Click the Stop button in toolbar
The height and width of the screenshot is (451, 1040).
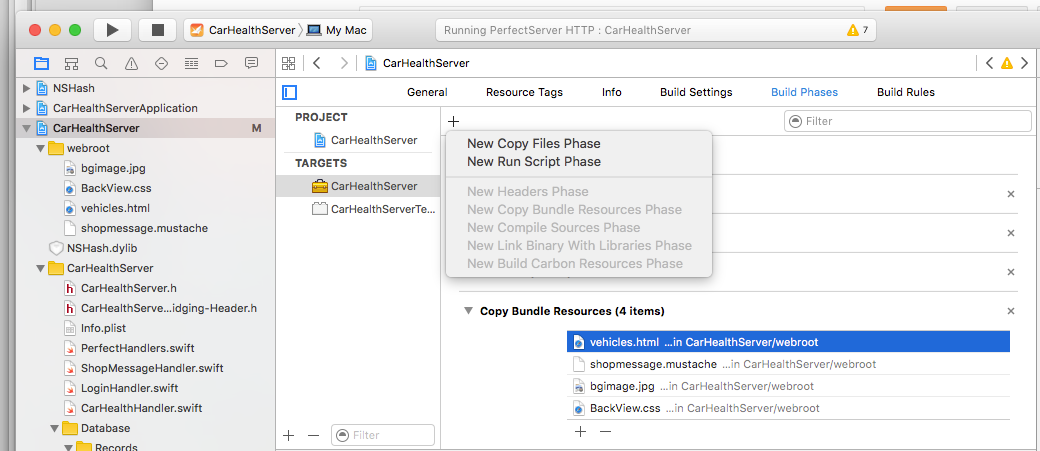pos(157,30)
